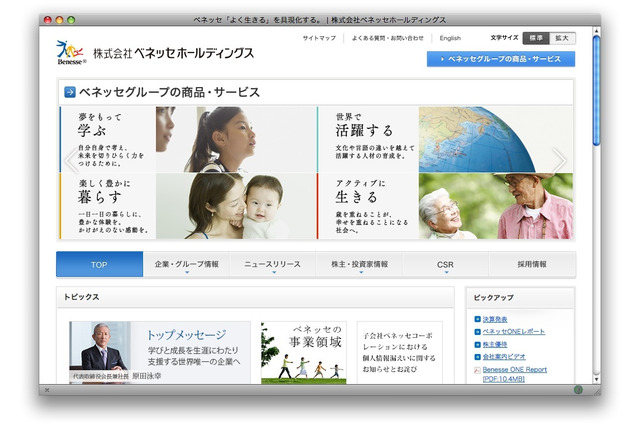Open the ベネッセONEレポート link
The image size is (640, 426).
[x=513, y=332]
